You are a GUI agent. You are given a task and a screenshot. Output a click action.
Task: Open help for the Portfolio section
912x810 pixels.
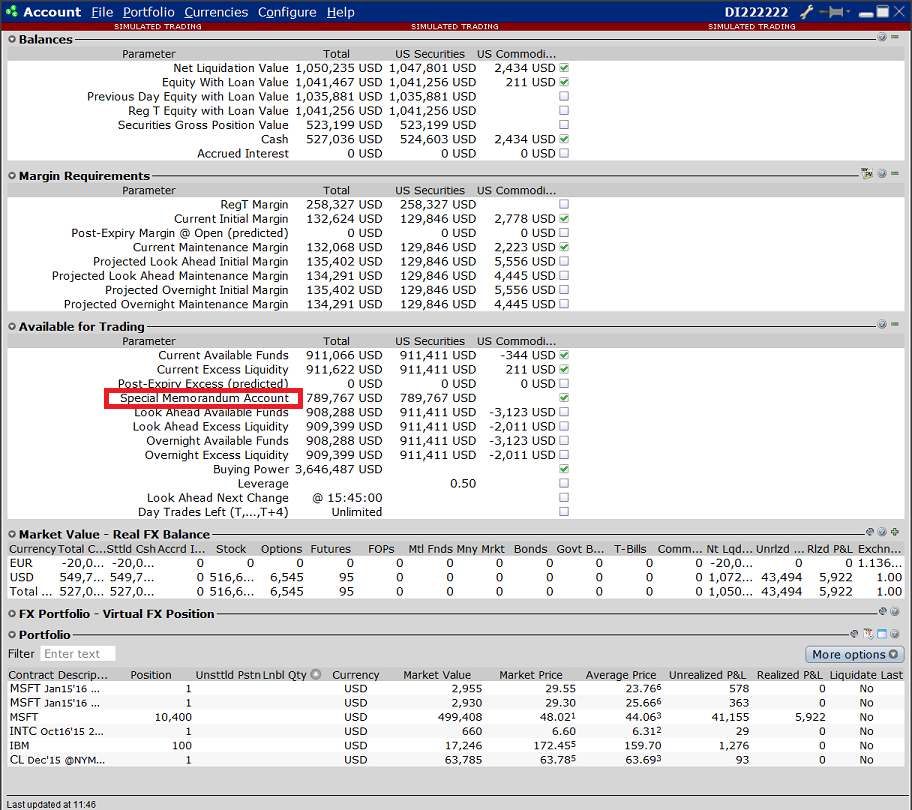(895, 634)
